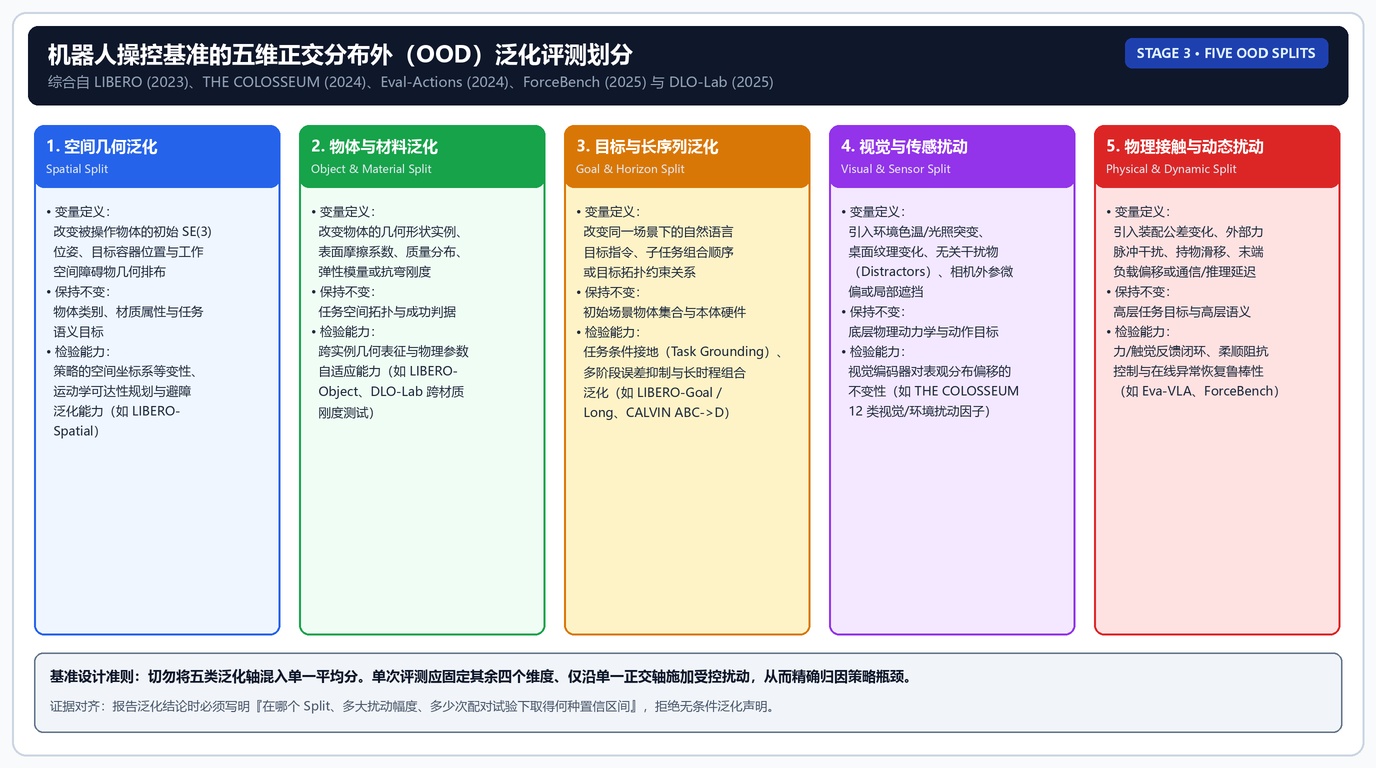Open the card header 1. 空间几何泛化
This screenshot has height=768, width=1376.
pos(157,156)
